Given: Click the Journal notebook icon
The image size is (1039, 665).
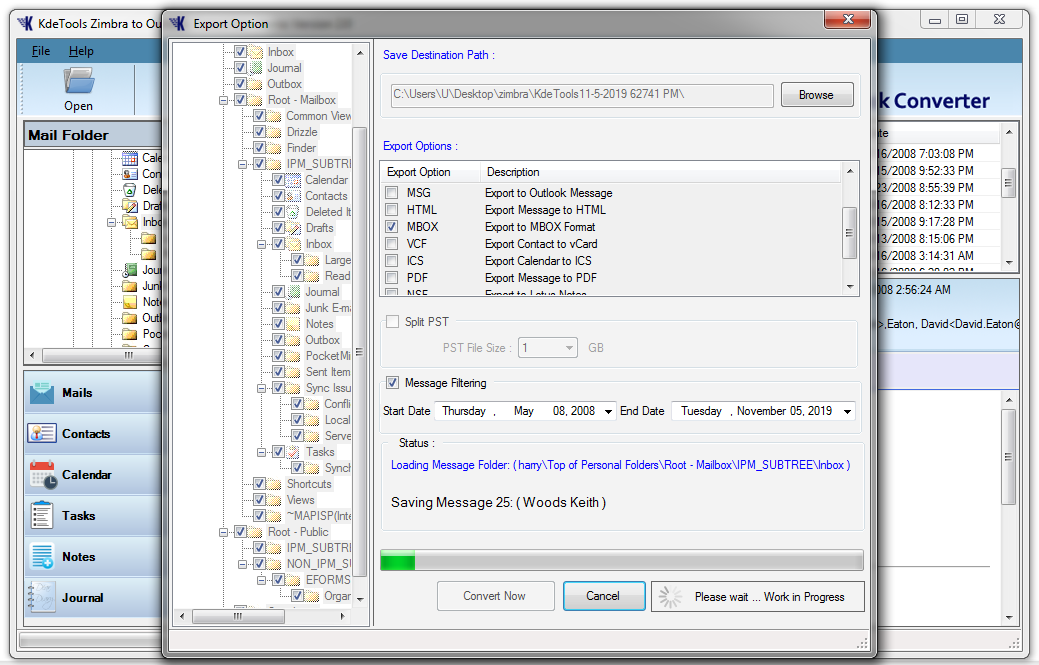Looking at the screenshot, I should (x=42, y=598).
